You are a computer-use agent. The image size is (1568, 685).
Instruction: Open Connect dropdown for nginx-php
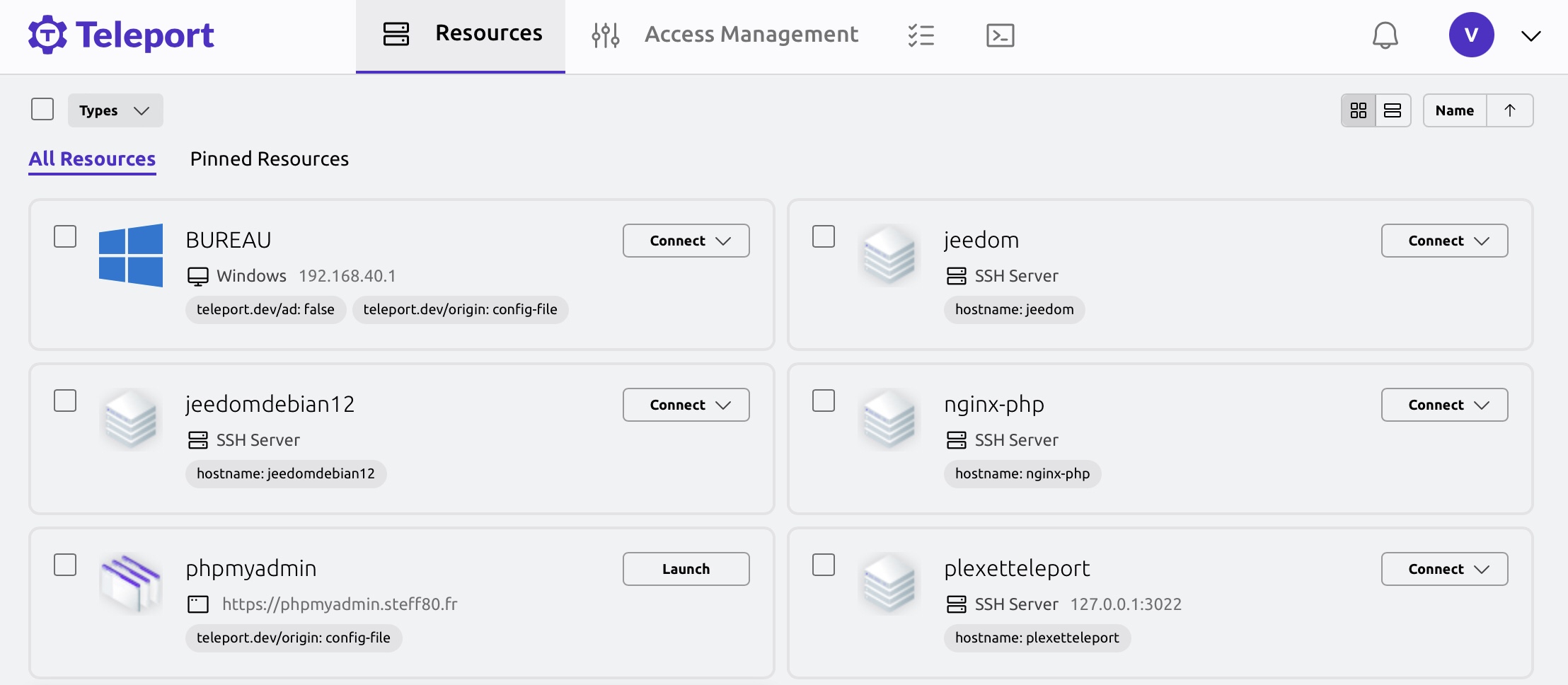[1445, 405]
